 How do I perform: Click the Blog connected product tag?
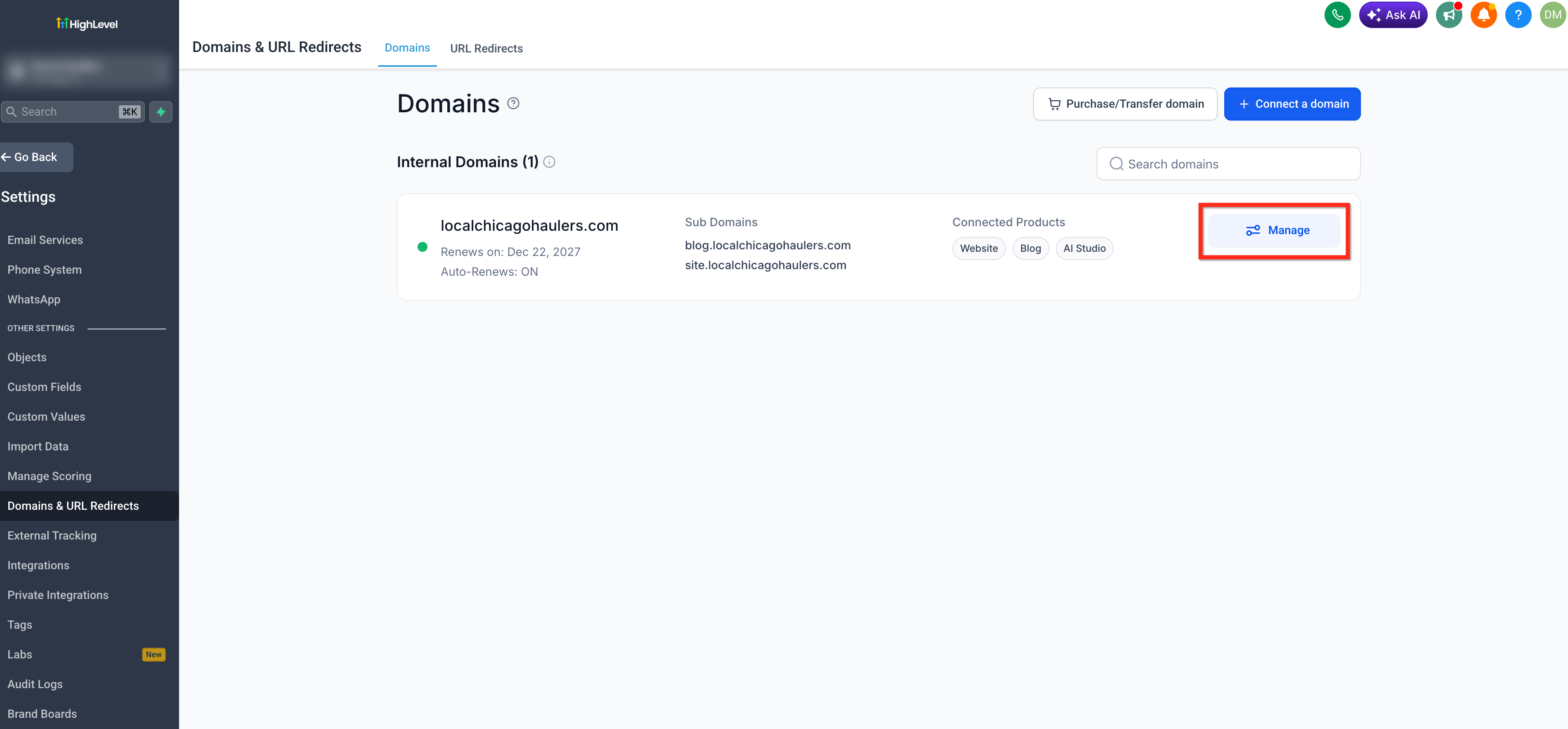(x=1030, y=249)
